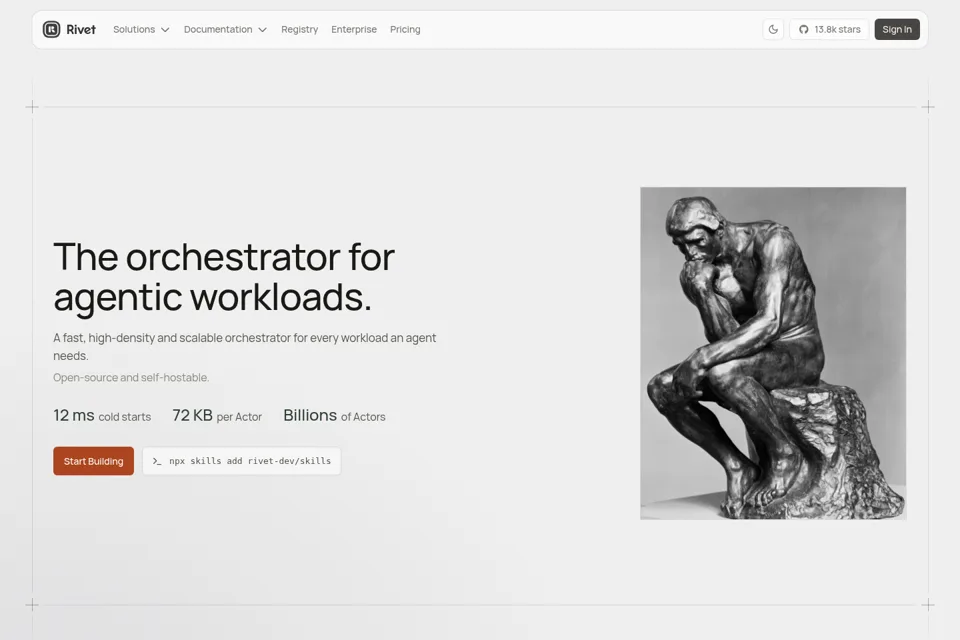Select the heading 'The orchestrator for agentic workloads.'
Screen dimensions: 960x640
click(224, 277)
